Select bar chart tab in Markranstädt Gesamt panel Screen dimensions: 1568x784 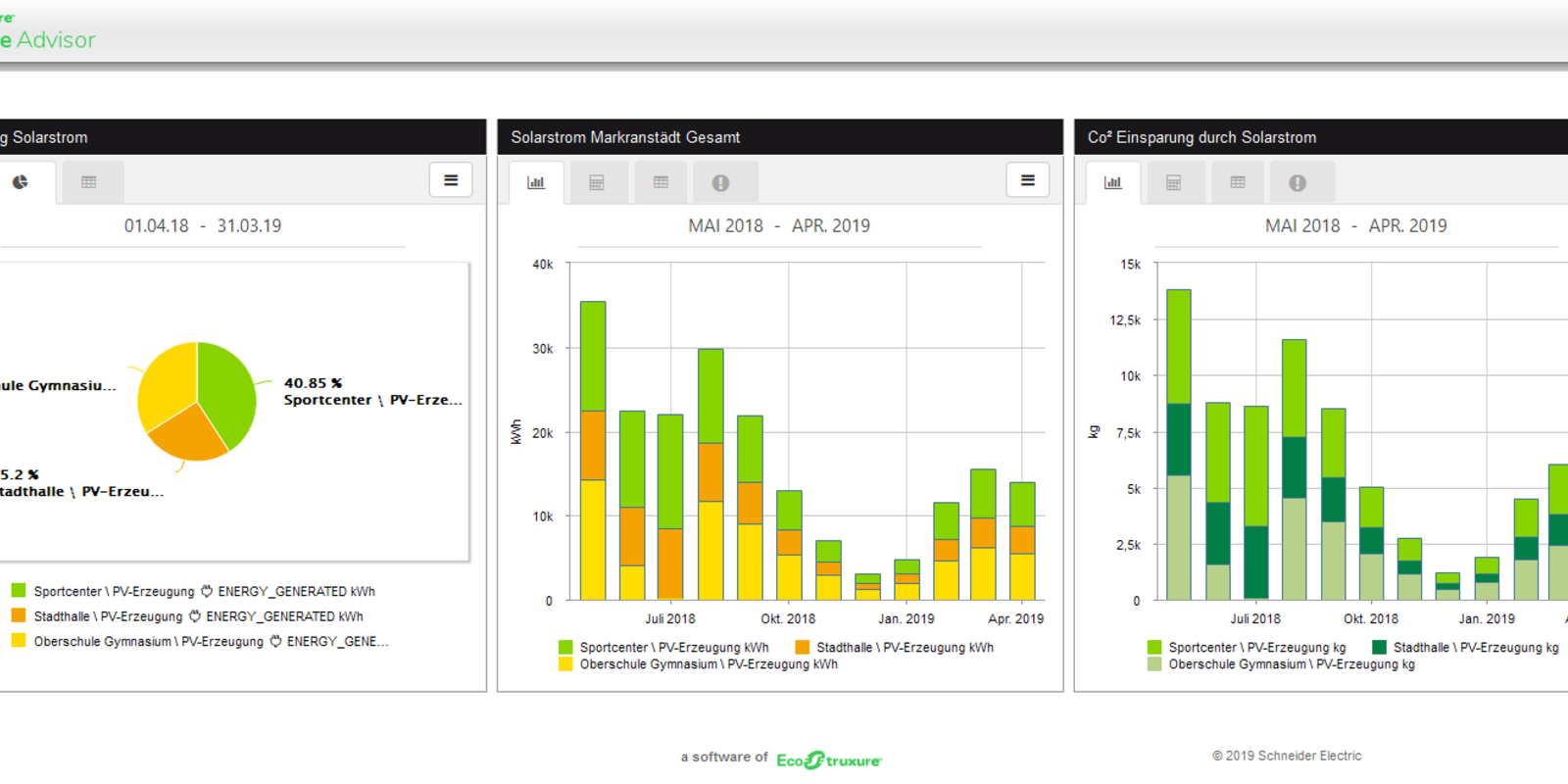click(536, 182)
